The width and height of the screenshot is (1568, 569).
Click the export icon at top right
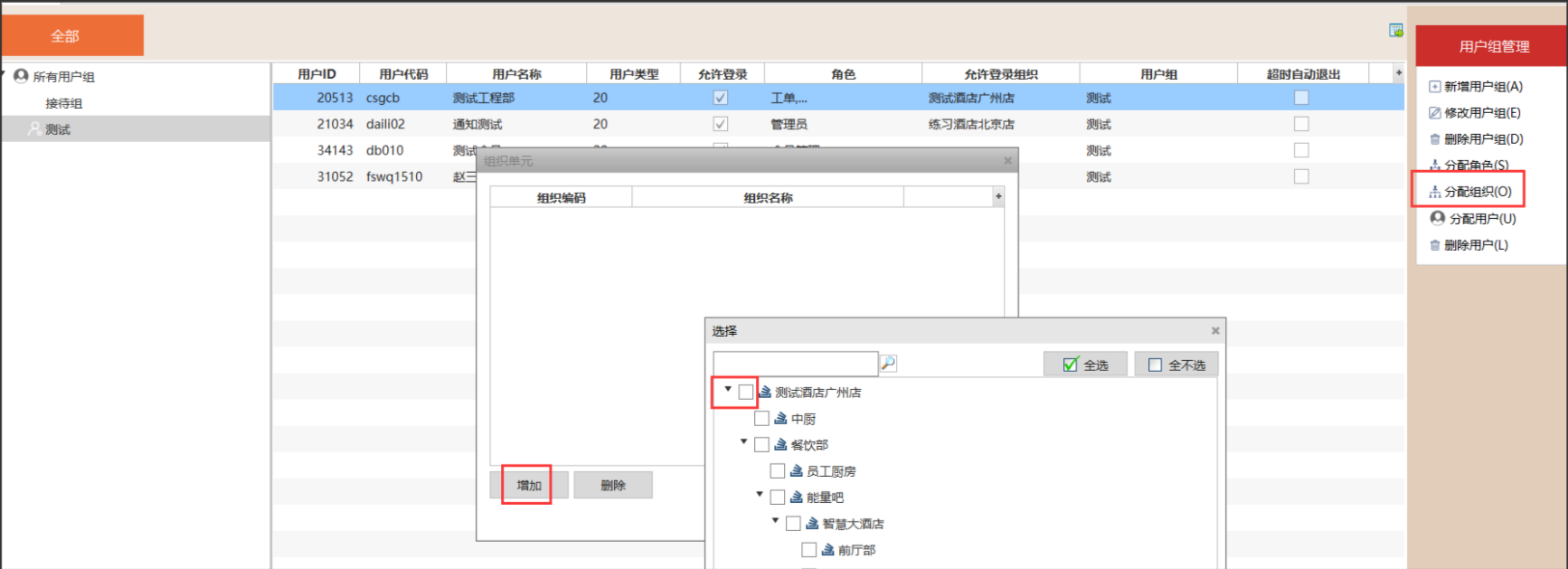coord(1395,31)
